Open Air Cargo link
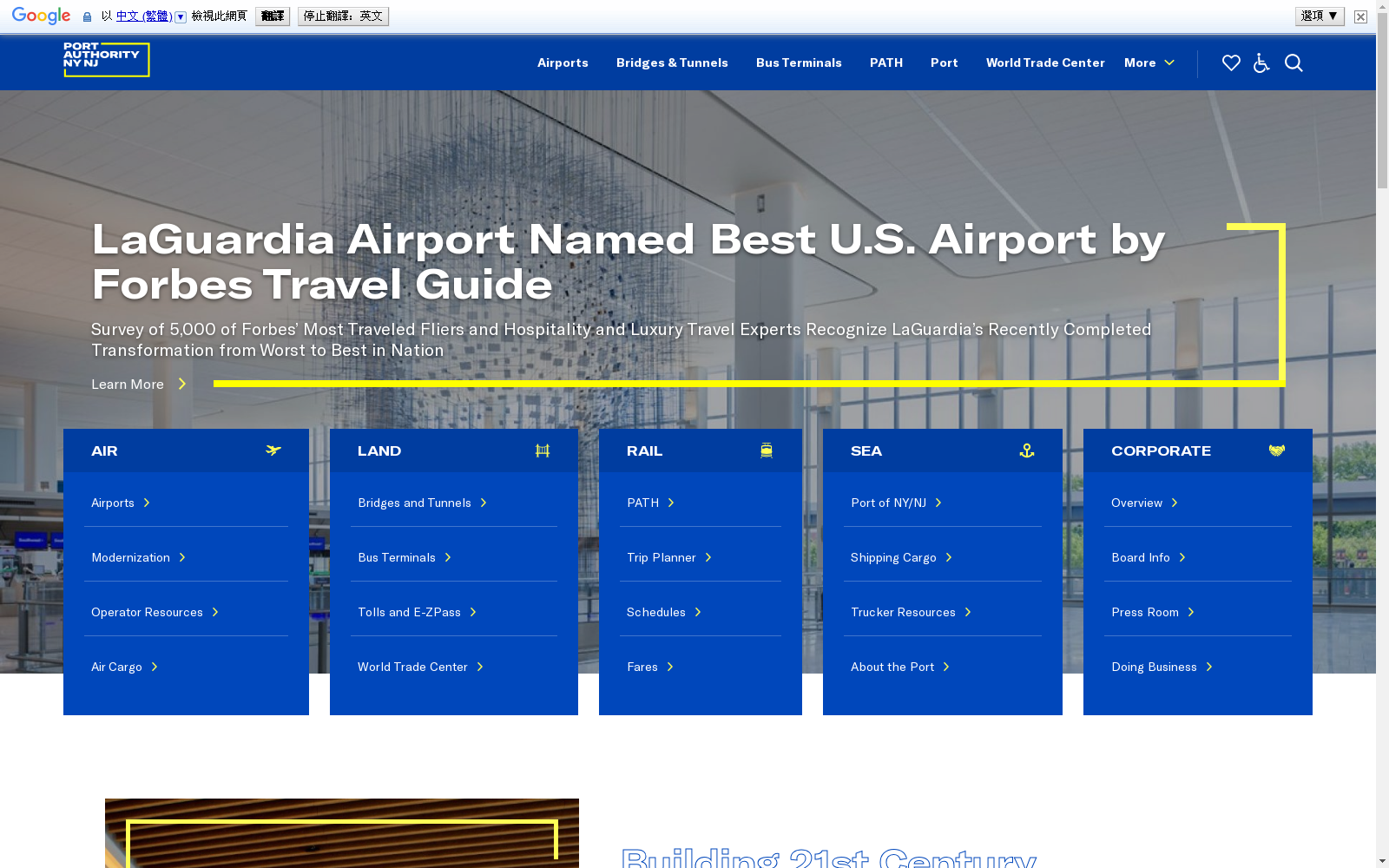Screen dimensions: 1389x868 coord(125,667)
